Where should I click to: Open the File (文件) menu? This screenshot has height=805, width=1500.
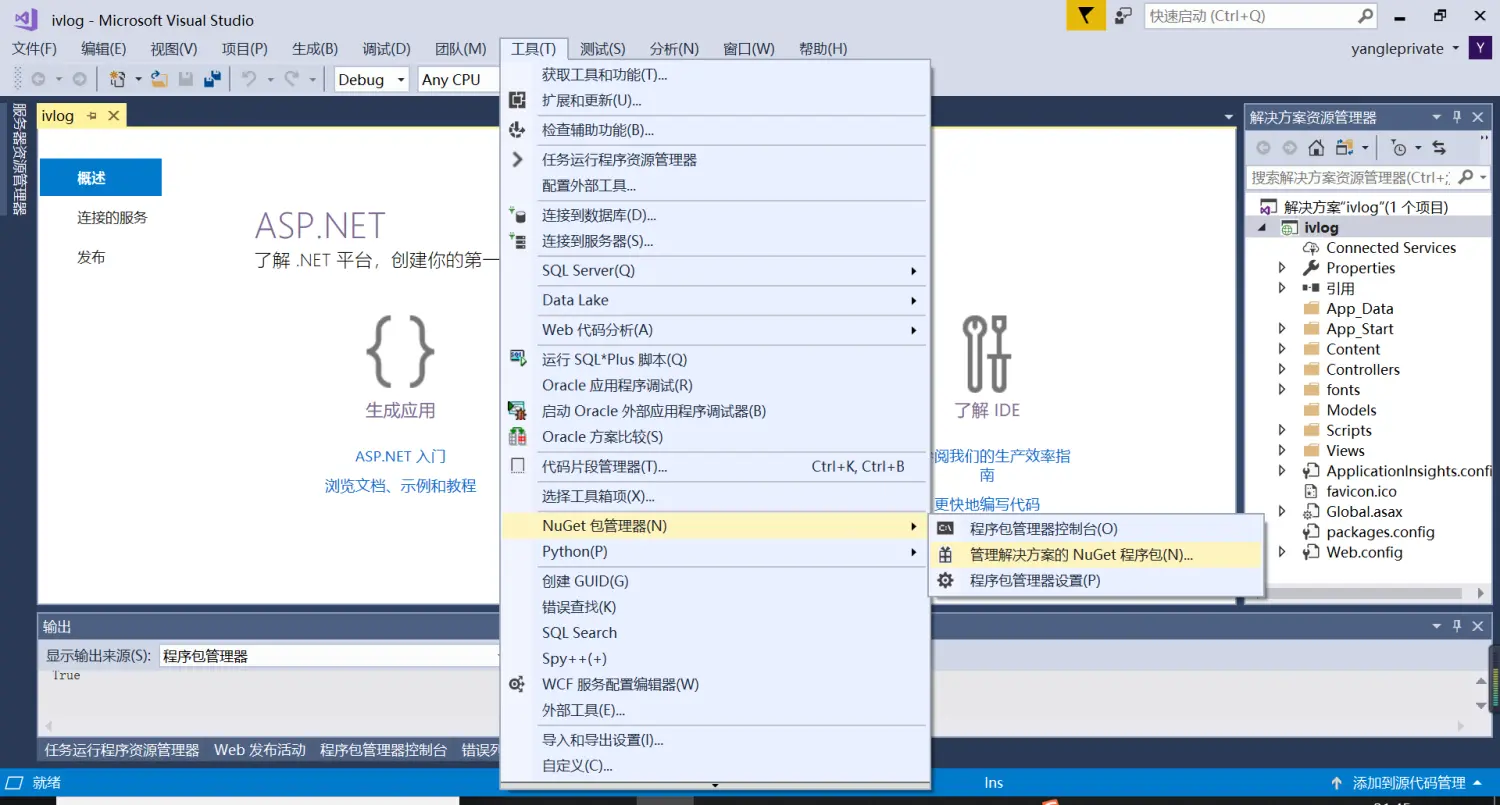pos(34,49)
